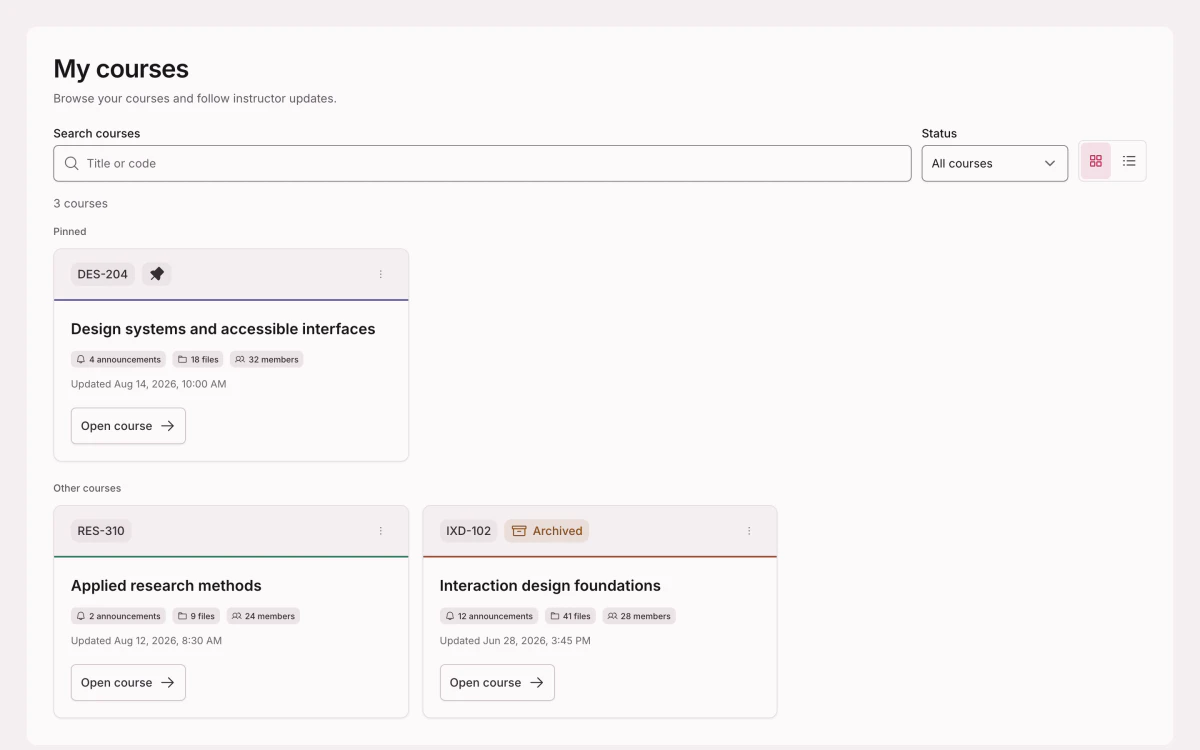
Task: Click the 3 courses count text
Action: (x=81, y=204)
